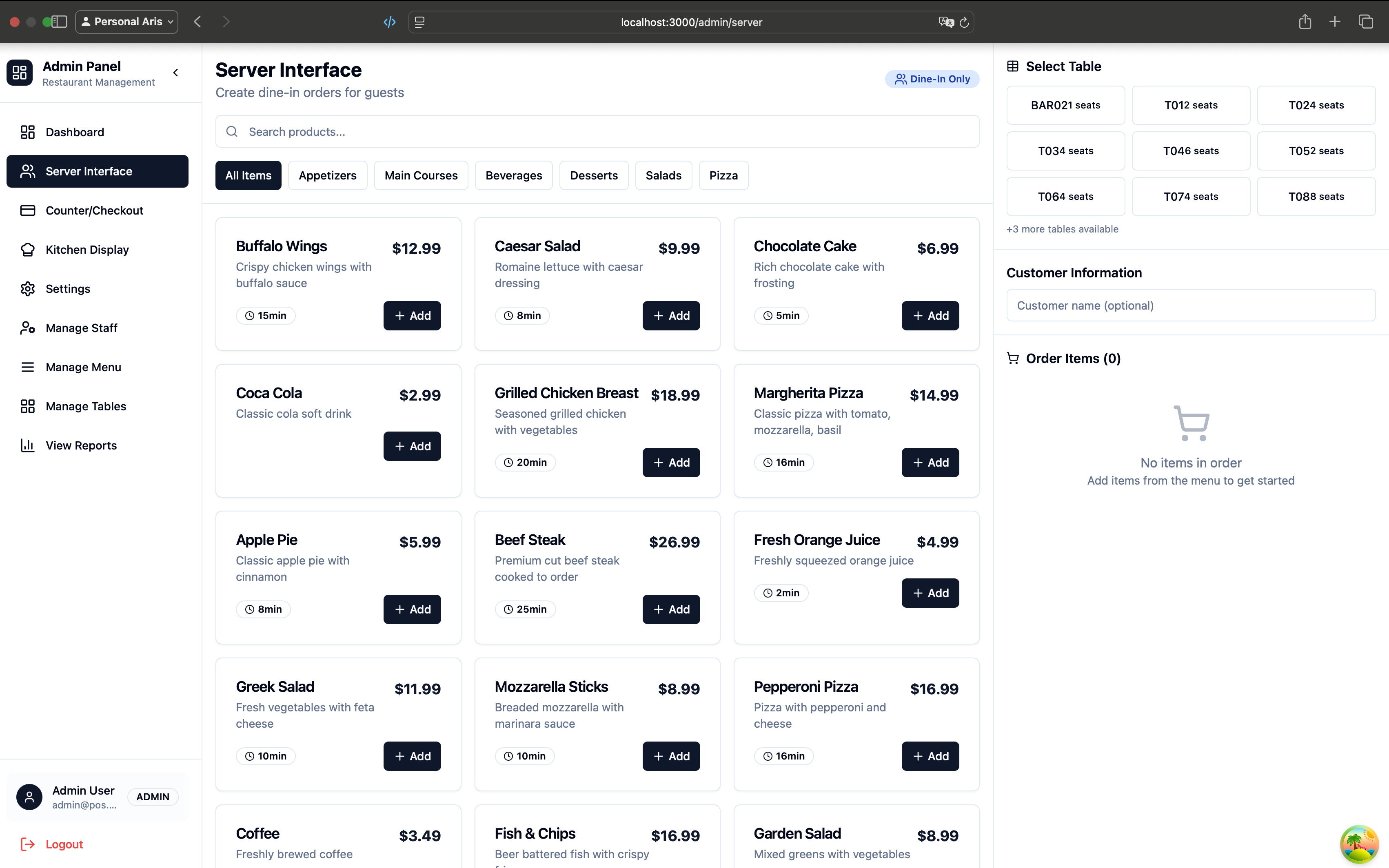
Task: Open the developer code icon in toolbar
Action: 389,22
